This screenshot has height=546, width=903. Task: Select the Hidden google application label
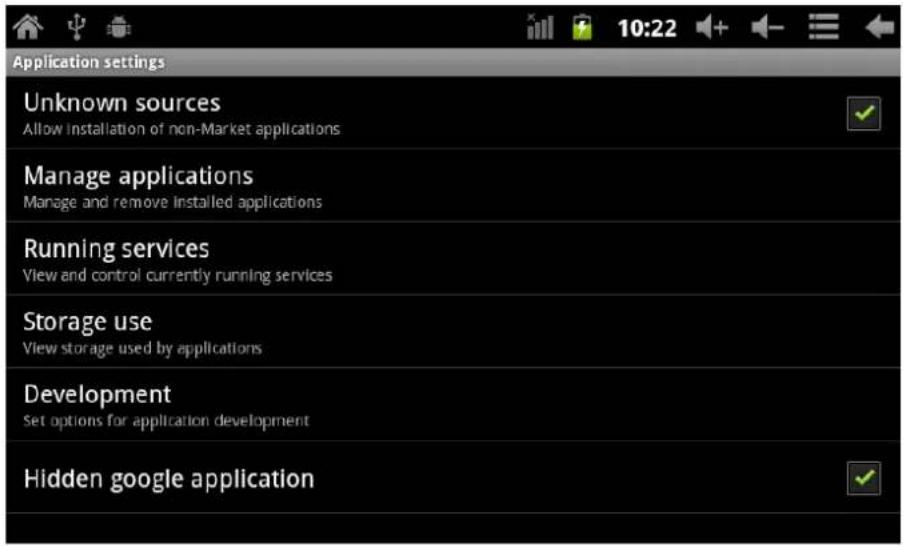tap(169, 479)
